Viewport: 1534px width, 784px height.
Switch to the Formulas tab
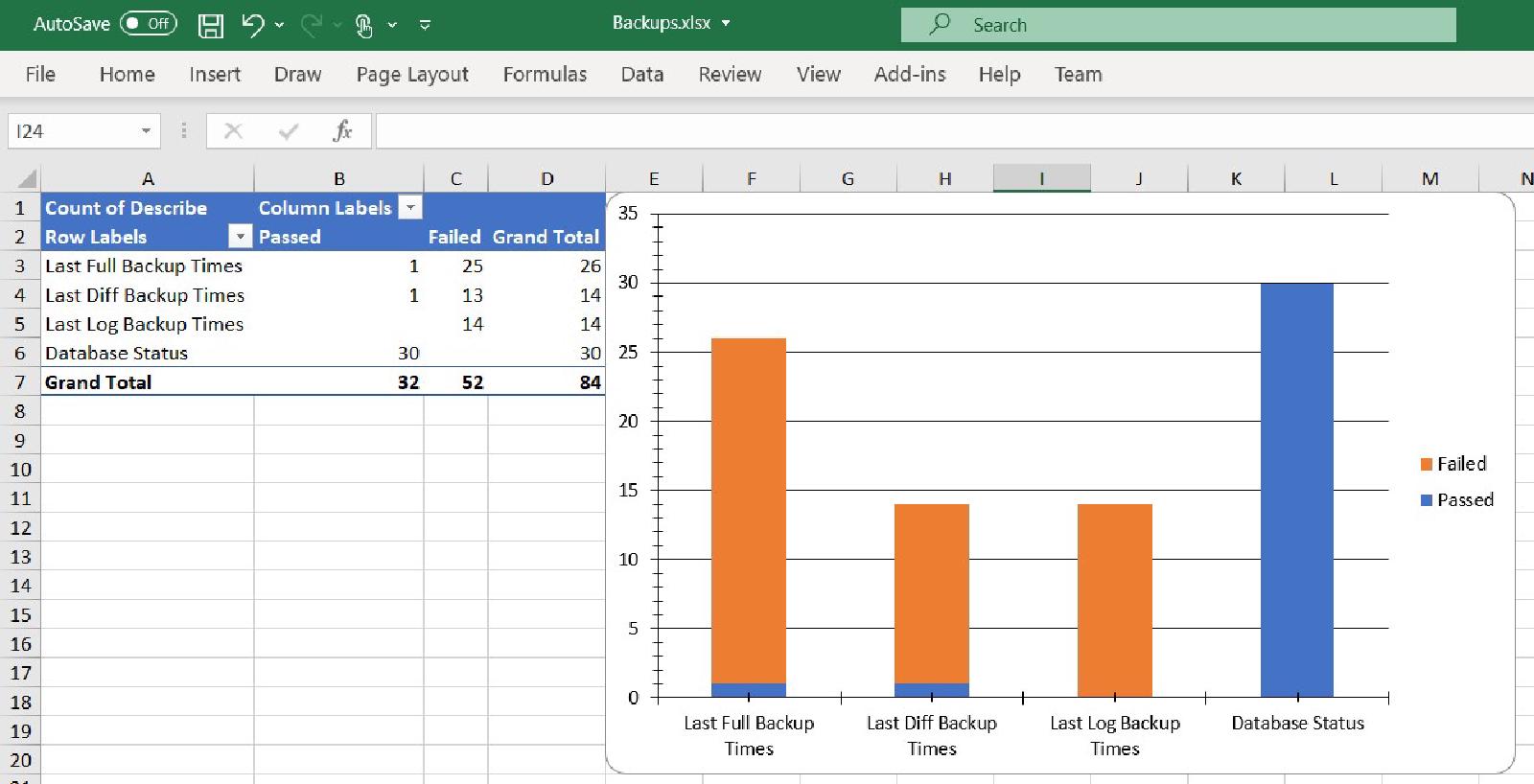tap(545, 74)
